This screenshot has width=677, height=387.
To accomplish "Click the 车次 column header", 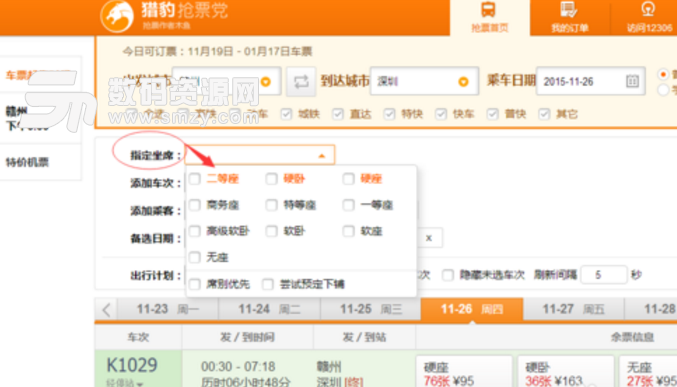I will click(138, 337).
